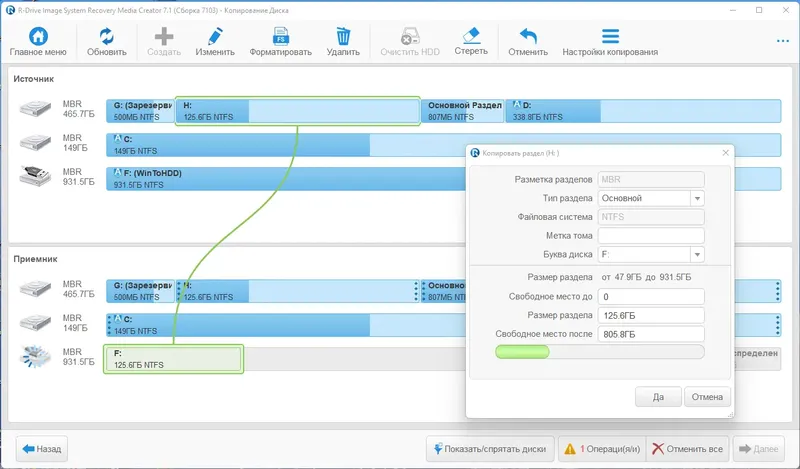Click the NTFS Файловая система field
Screen dimensions: 800x469
pyautogui.click(x=651, y=217)
